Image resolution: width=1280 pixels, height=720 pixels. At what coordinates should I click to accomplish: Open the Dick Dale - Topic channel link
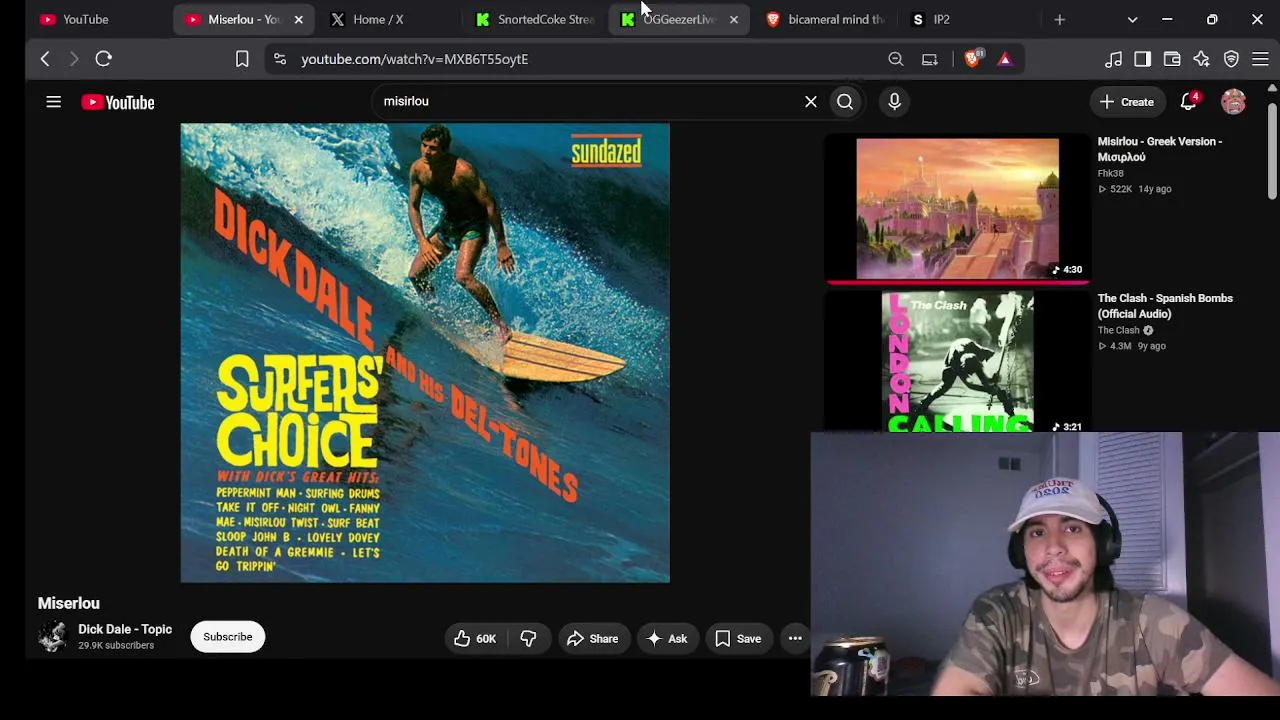point(125,629)
